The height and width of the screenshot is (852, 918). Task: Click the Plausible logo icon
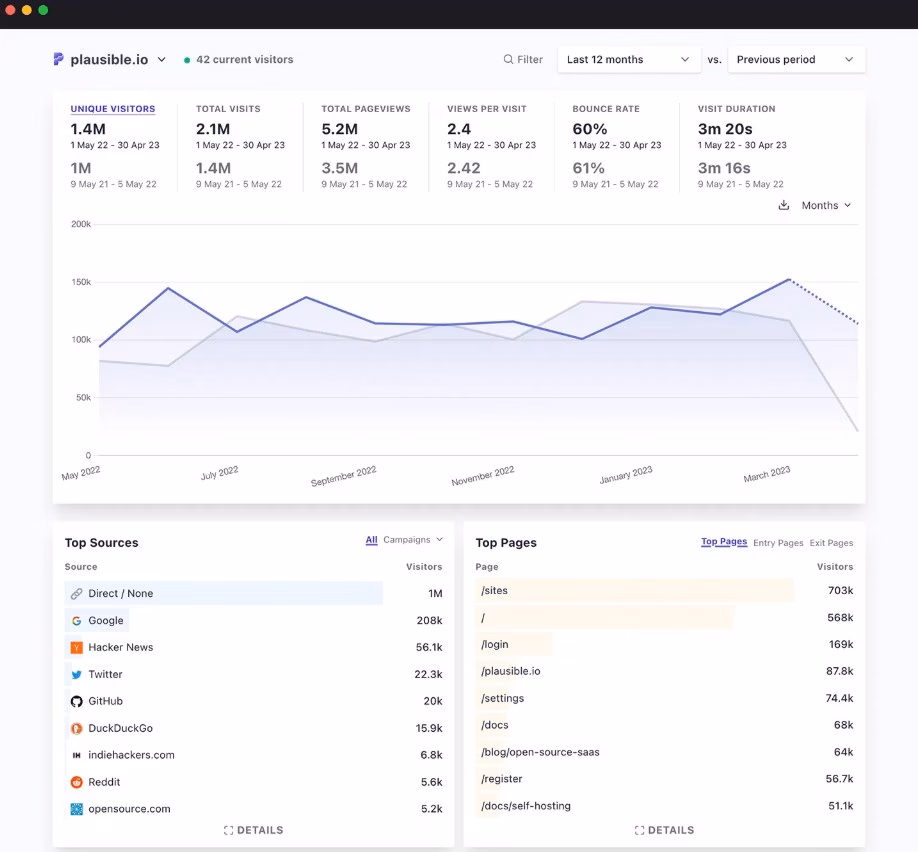[x=58, y=59]
